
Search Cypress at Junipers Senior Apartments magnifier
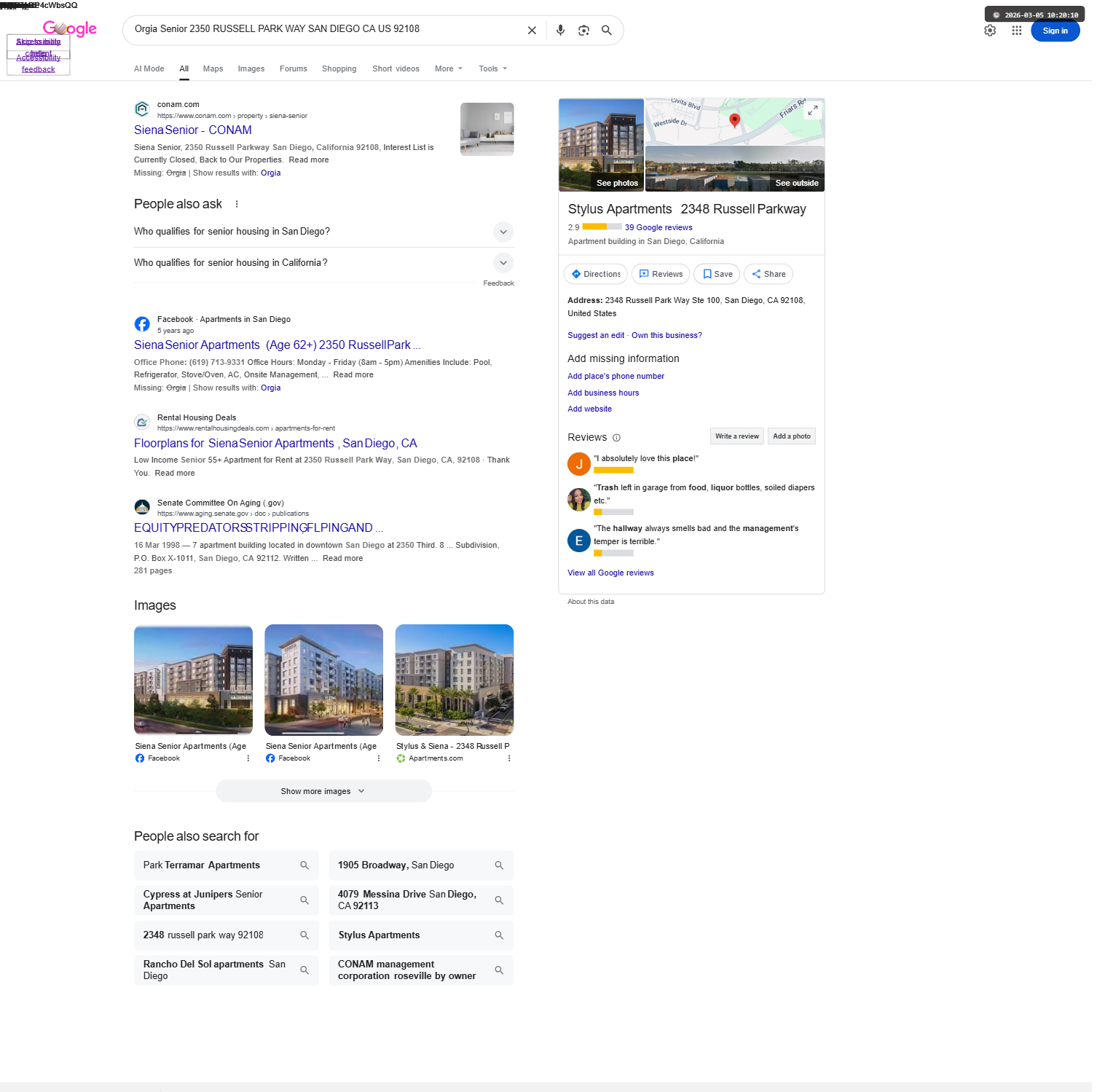[304, 900]
